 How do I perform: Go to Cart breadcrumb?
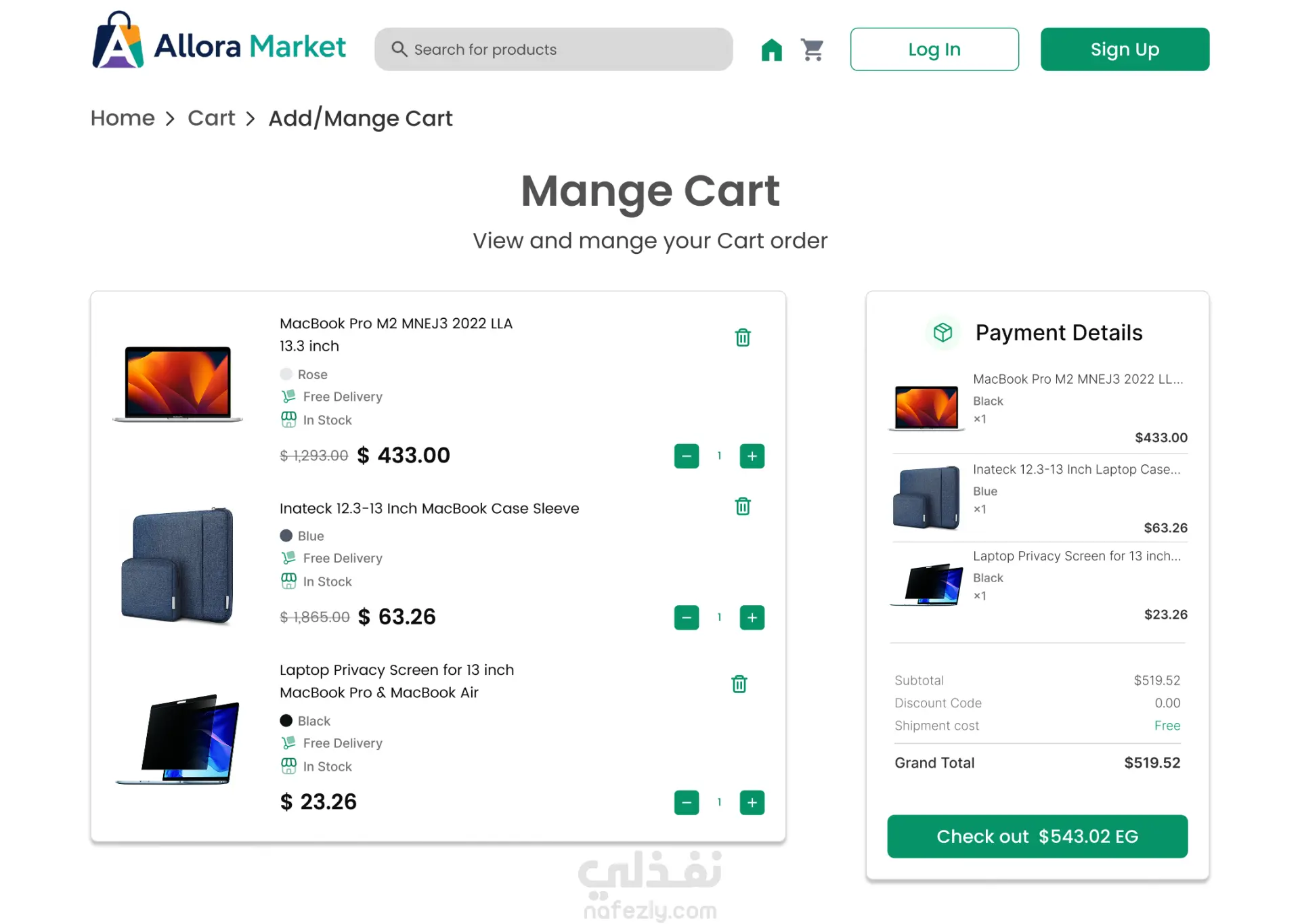point(211,118)
